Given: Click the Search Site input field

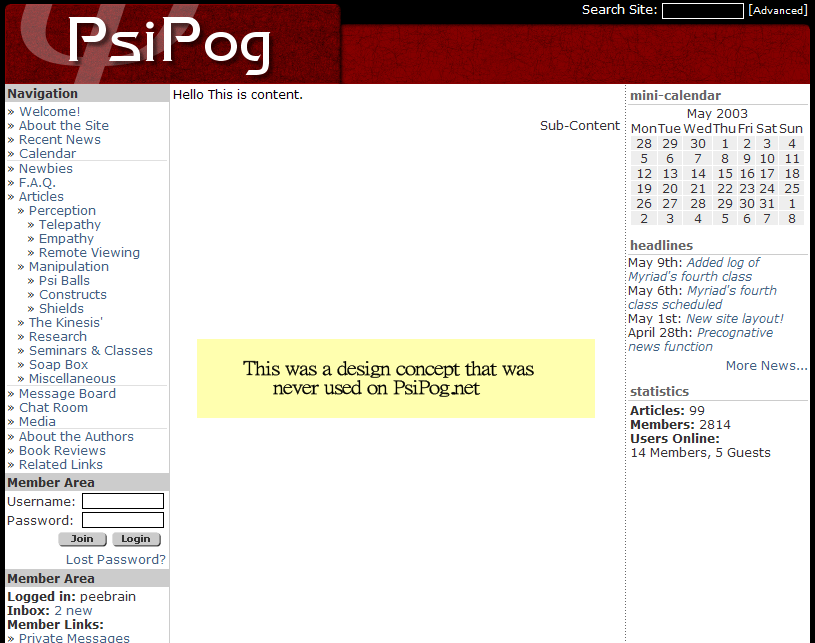Looking at the screenshot, I should (x=702, y=11).
